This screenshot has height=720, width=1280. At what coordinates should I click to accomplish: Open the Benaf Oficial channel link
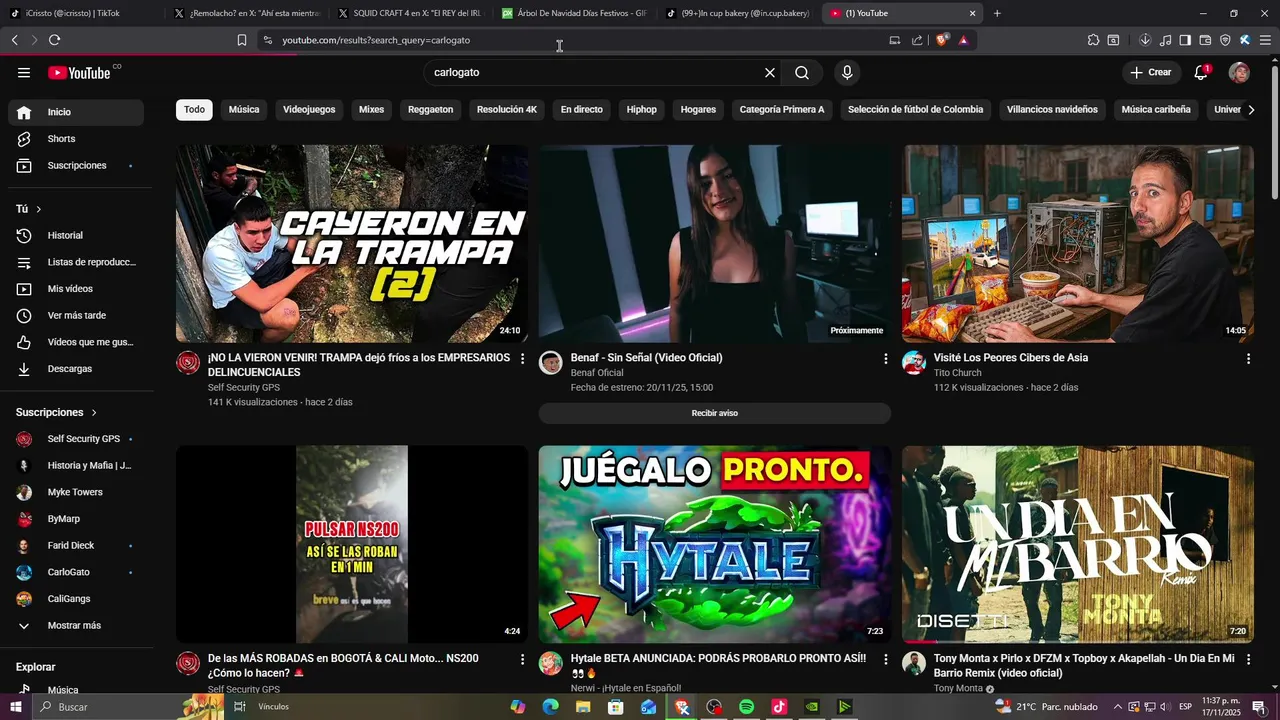597,373
